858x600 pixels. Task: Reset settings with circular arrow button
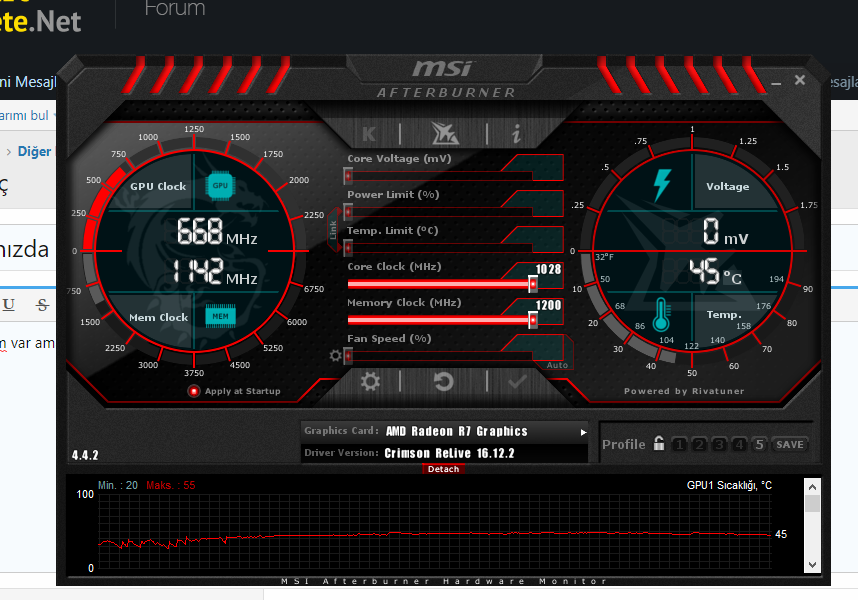(444, 381)
